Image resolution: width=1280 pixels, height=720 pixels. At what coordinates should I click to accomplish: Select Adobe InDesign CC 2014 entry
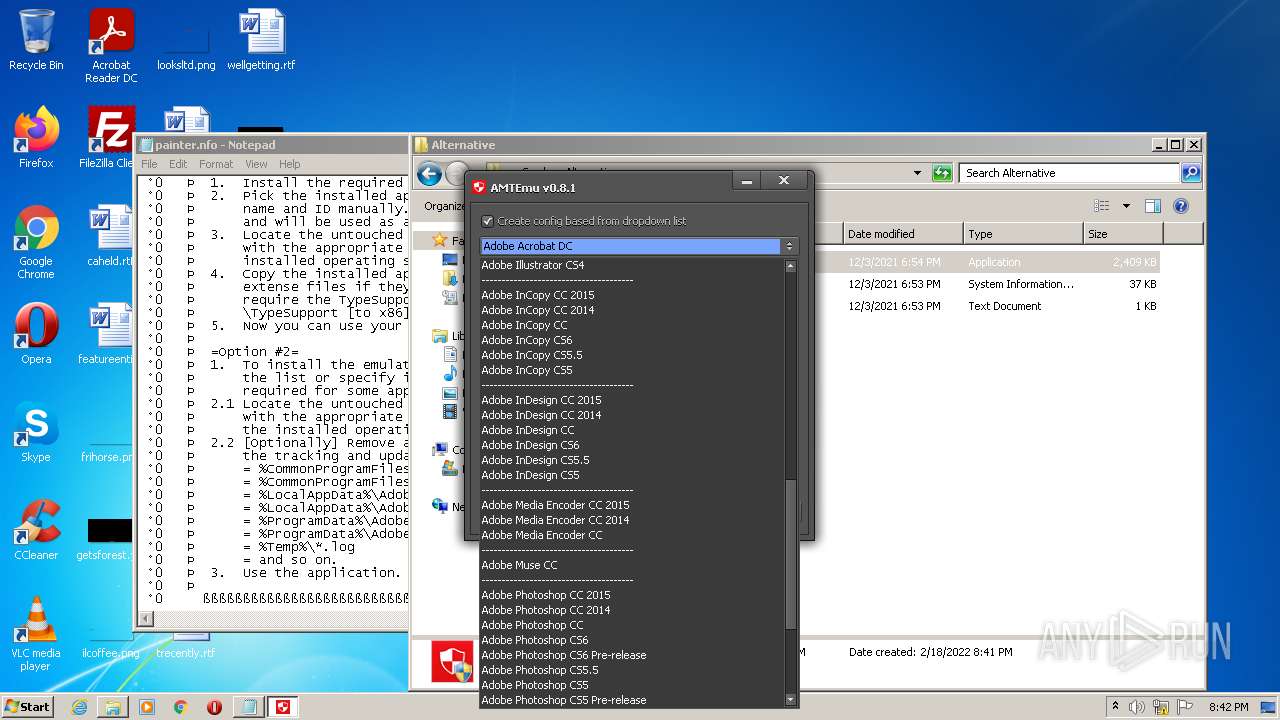pos(631,415)
